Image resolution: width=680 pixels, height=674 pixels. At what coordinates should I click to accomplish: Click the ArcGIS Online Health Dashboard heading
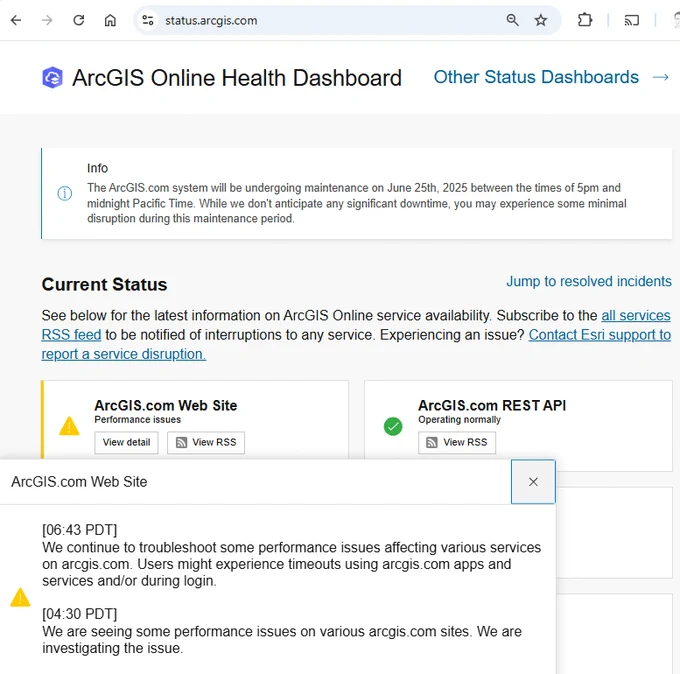coord(237,78)
